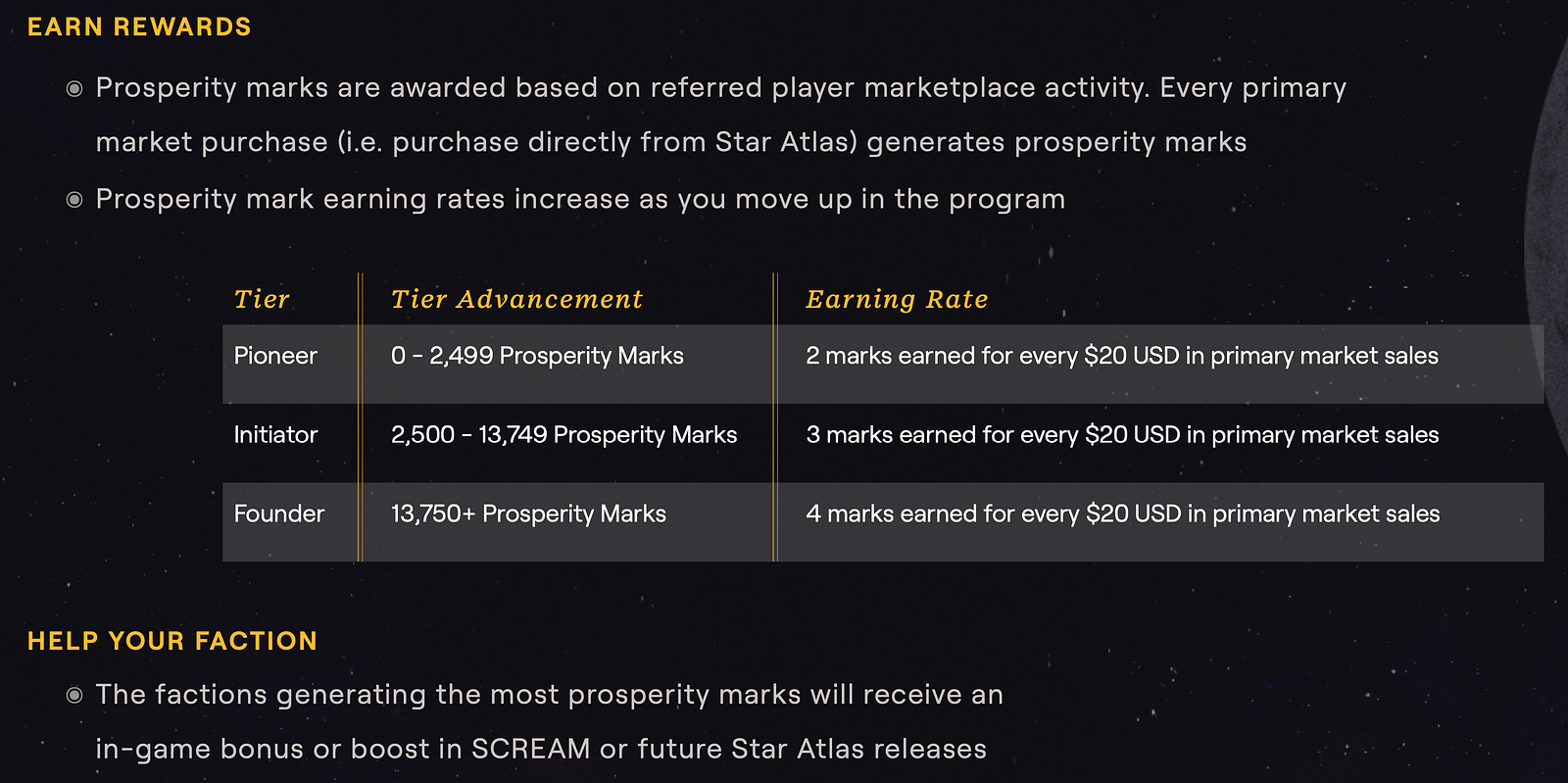Select the 'HELP YOUR FACTION' heading
This screenshot has height=783, width=1568.
(172, 641)
